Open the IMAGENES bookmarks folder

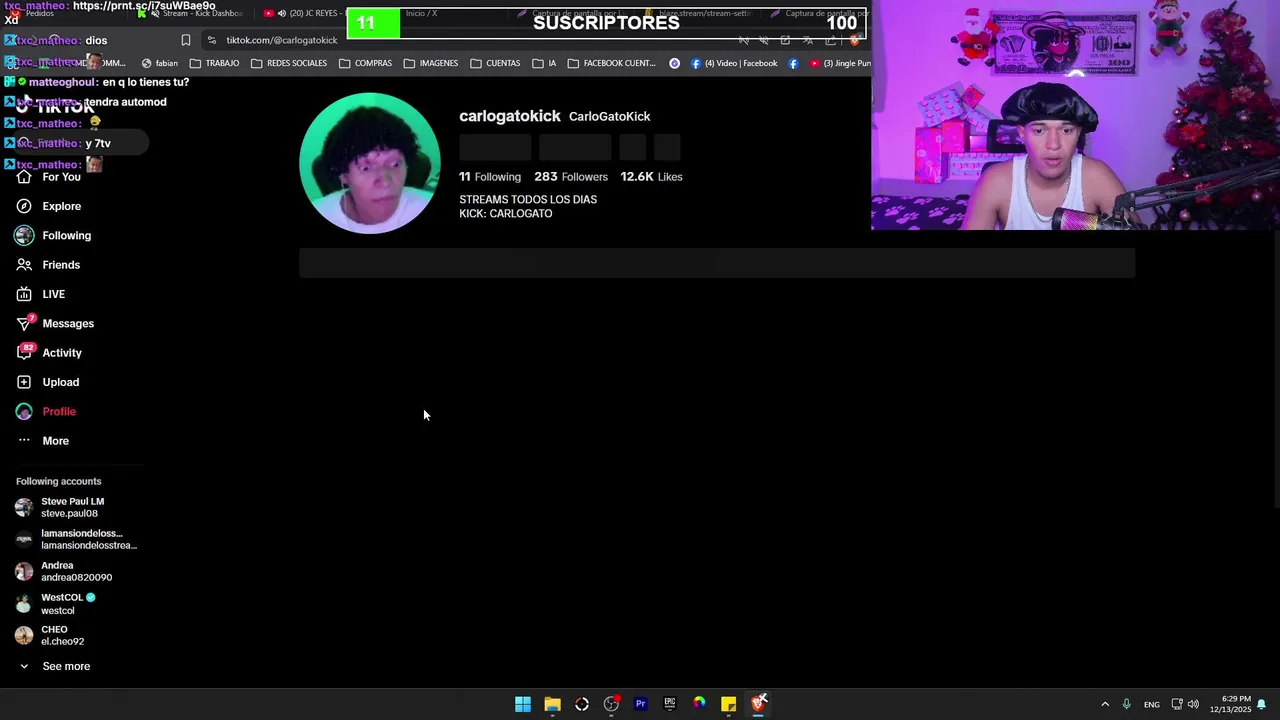tap(430, 63)
